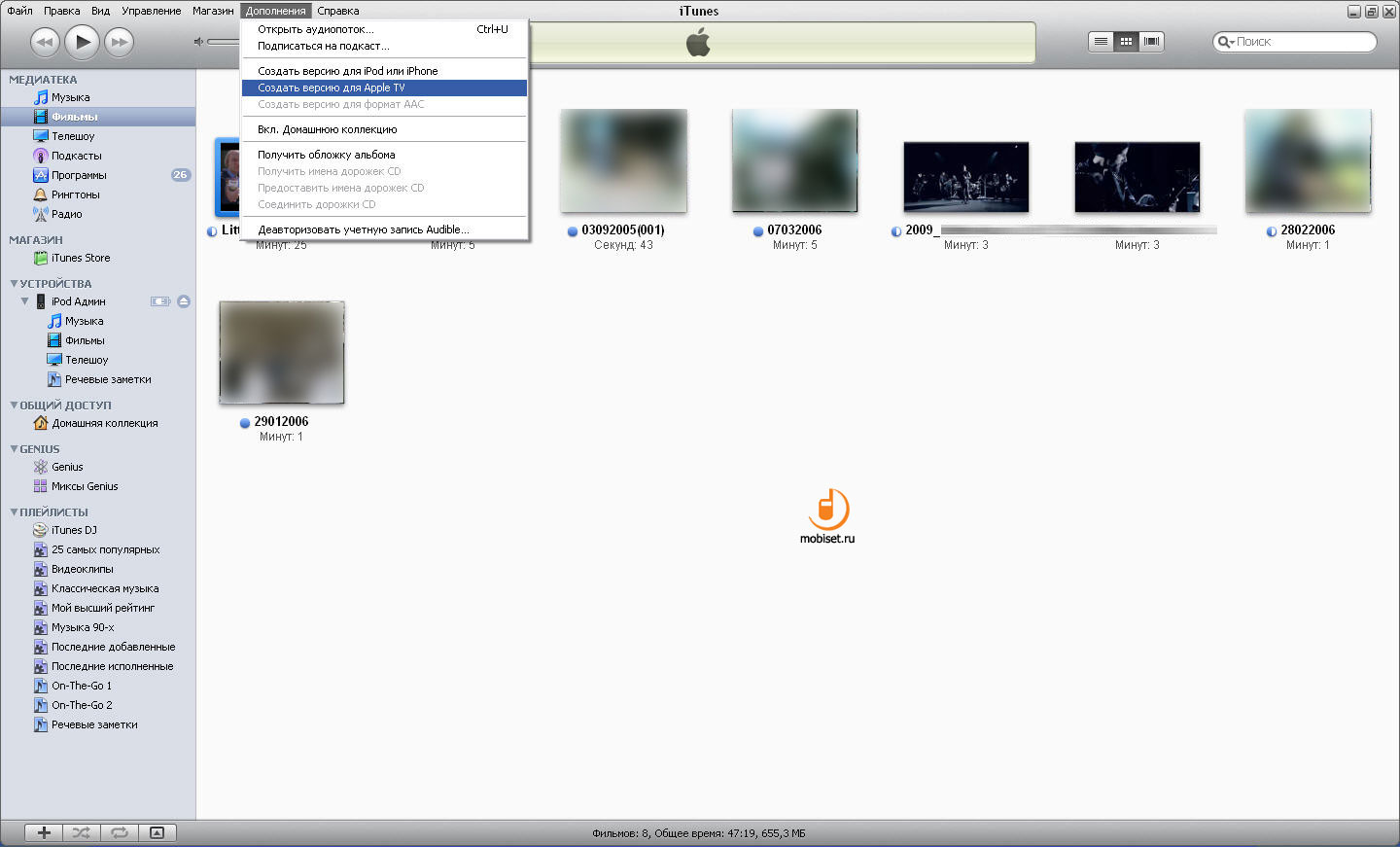Select the 07032006 movie thumbnail

point(795,160)
